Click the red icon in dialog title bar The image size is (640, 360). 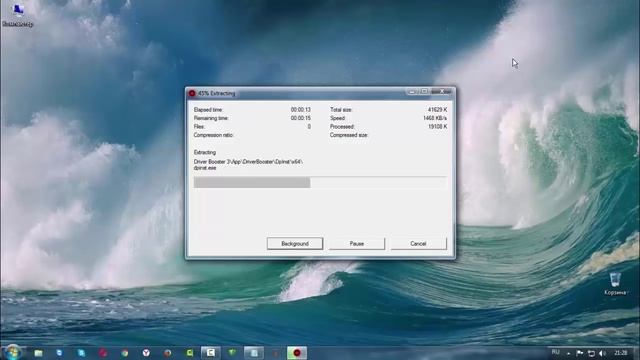pyautogui.click(x=192, y=93)
